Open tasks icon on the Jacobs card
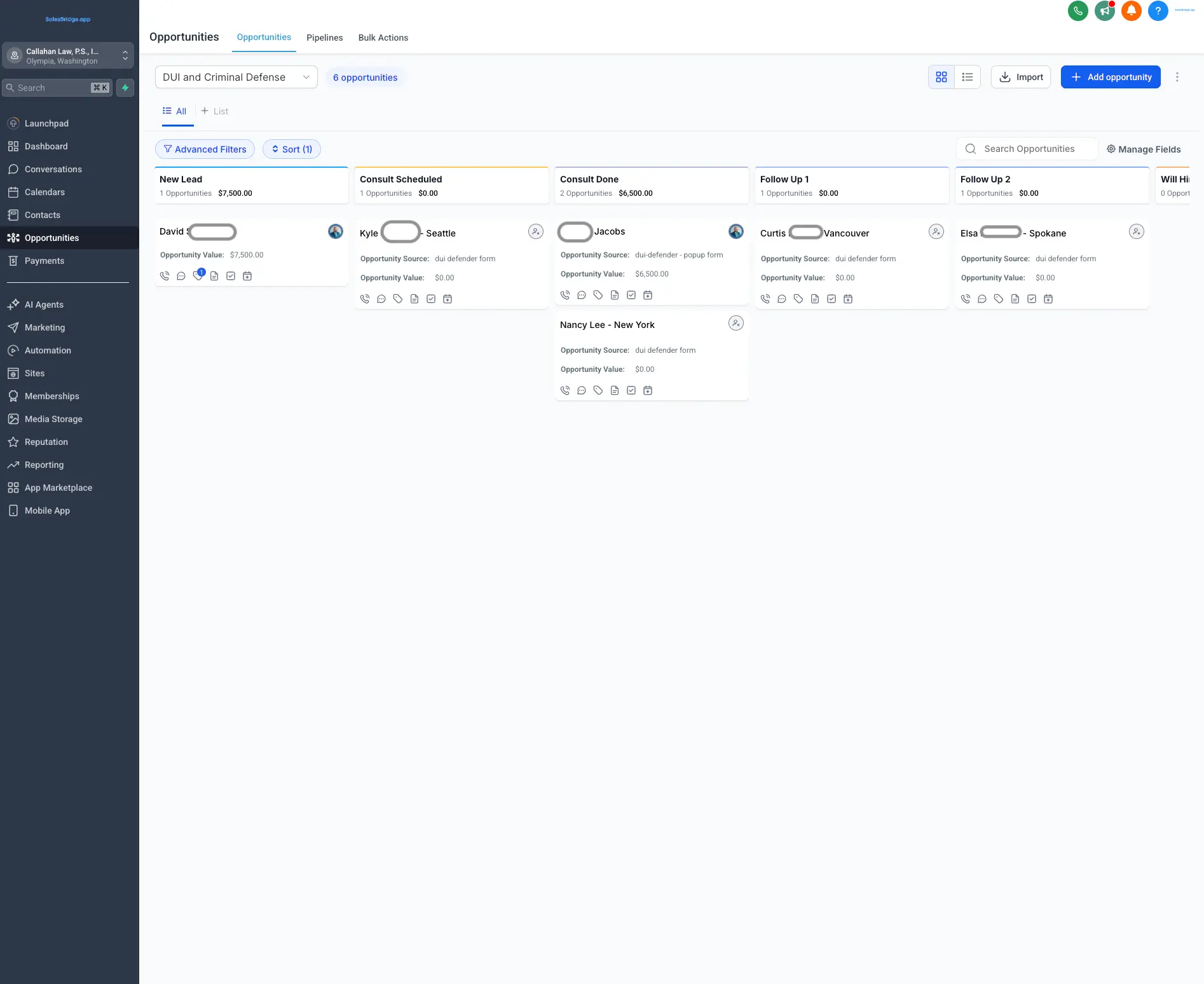The height and width of the screenshot is (984, 1204). click(631, 294)
